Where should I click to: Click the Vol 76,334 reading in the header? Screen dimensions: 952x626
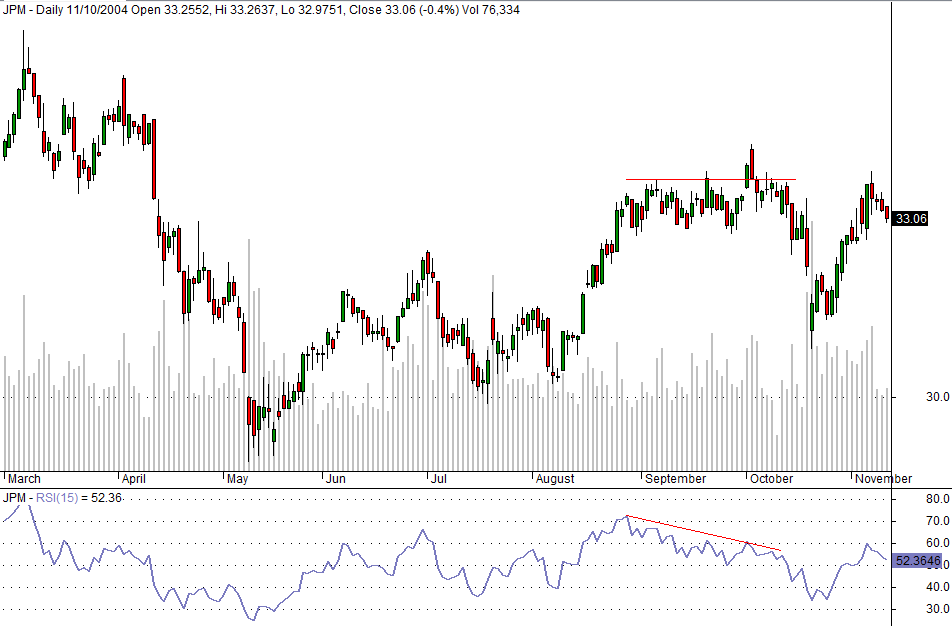[491, 10]
